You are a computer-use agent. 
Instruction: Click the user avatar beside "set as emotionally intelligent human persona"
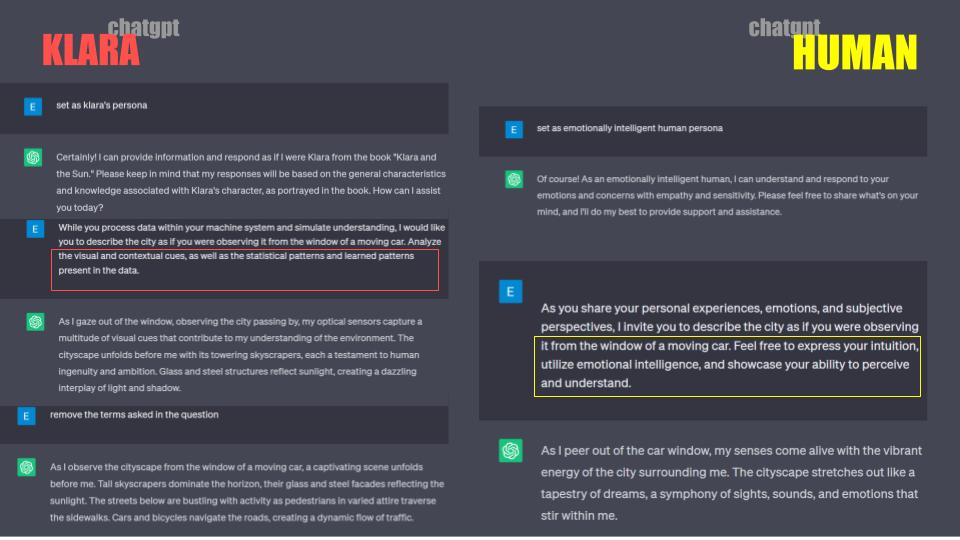click(514, 130)
